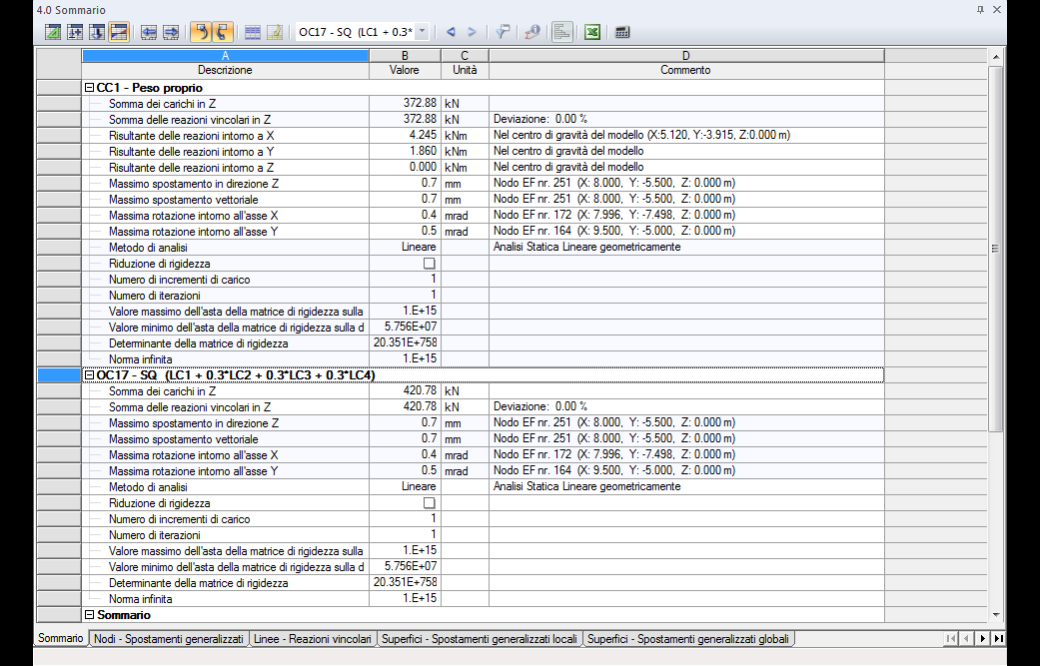Click Metodo di analisi row under CC1
This screenshot has width=1040, height=666.
click(x=483, y=247)
